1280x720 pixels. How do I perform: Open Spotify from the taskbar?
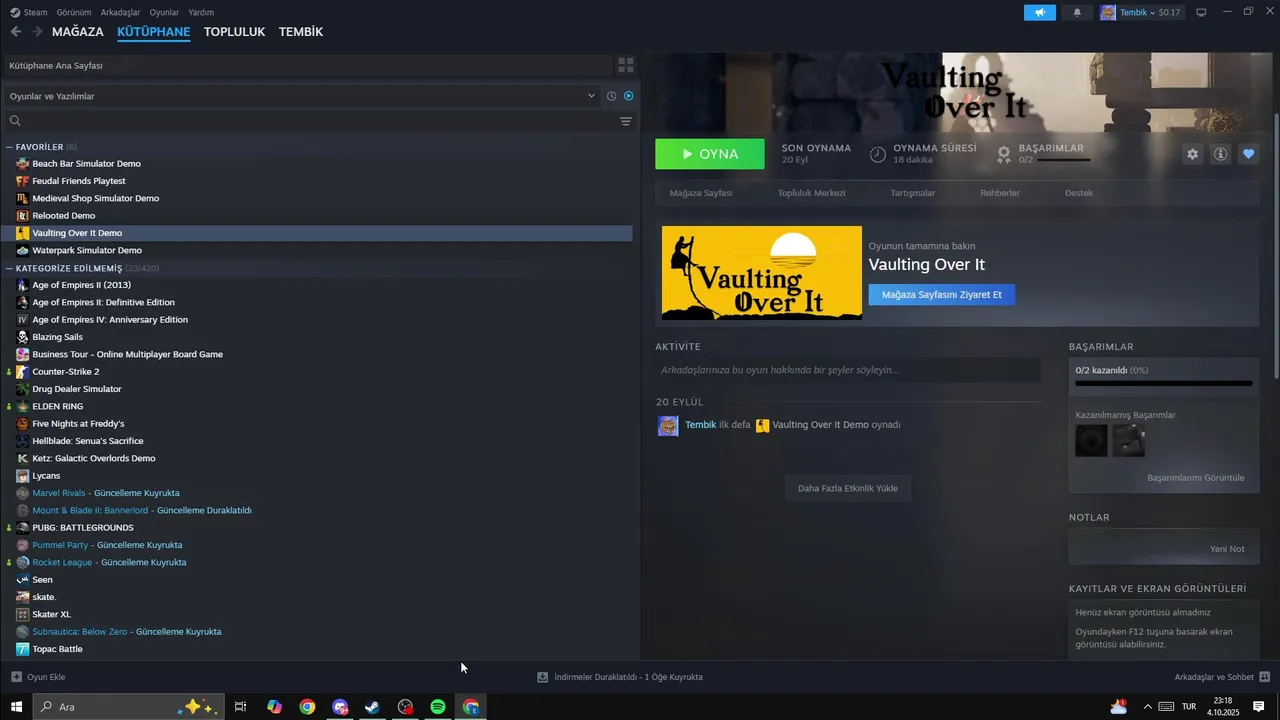[x=438, y=707]
